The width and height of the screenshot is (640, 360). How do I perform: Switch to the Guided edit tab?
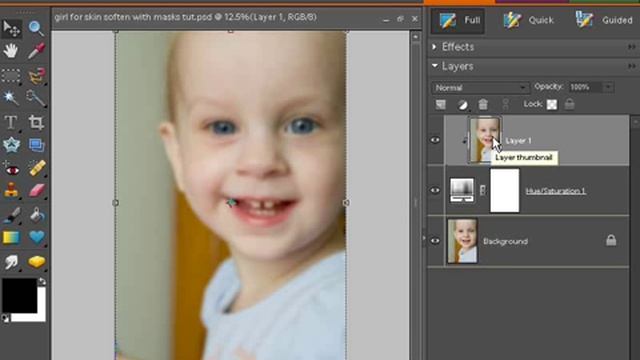[604, 20]
